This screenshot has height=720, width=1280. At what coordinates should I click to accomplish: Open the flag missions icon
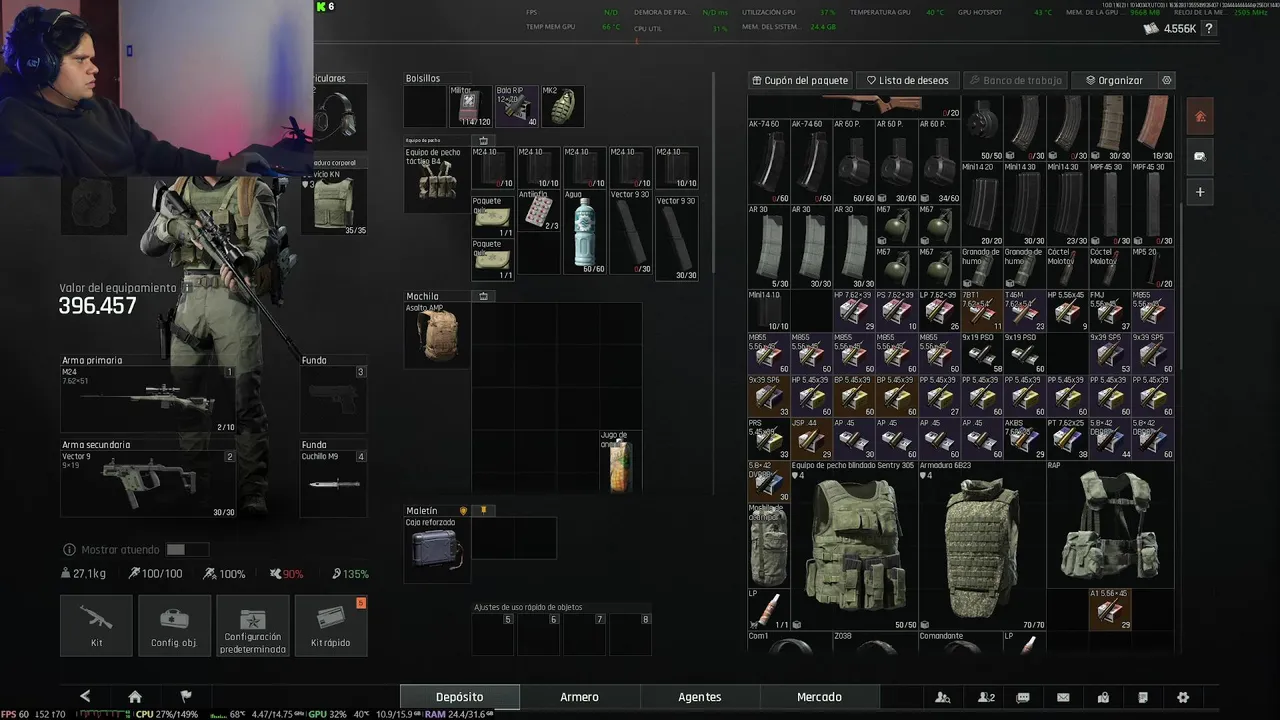click(x=186, y=697)
